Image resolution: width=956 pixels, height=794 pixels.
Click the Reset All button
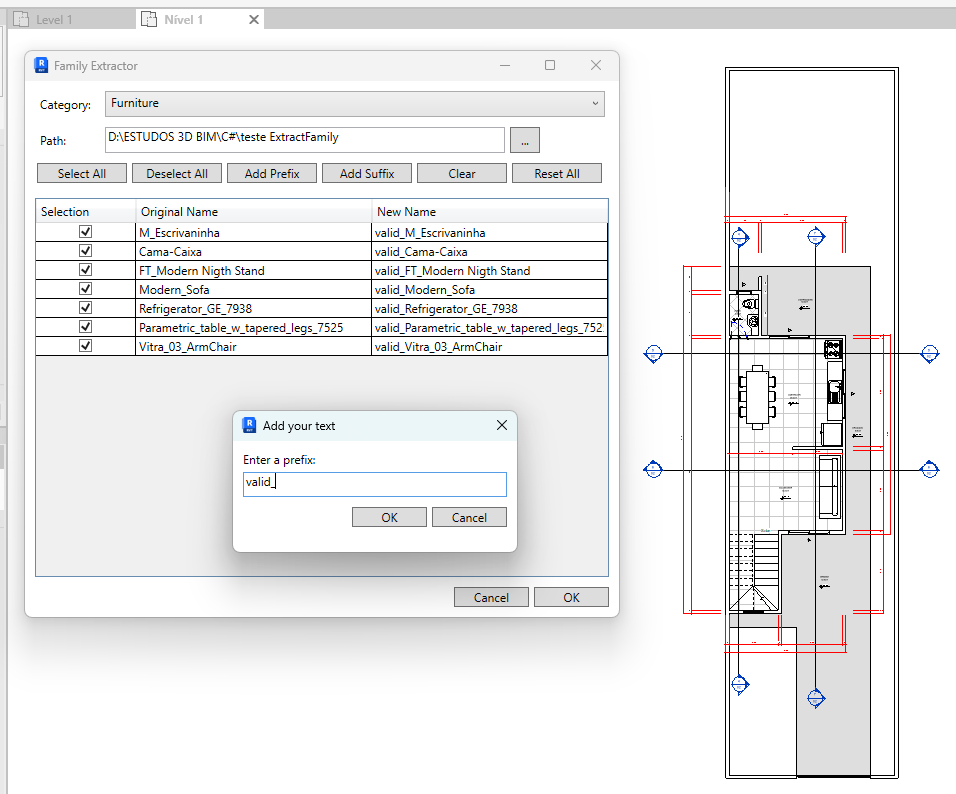click(557, 174)
